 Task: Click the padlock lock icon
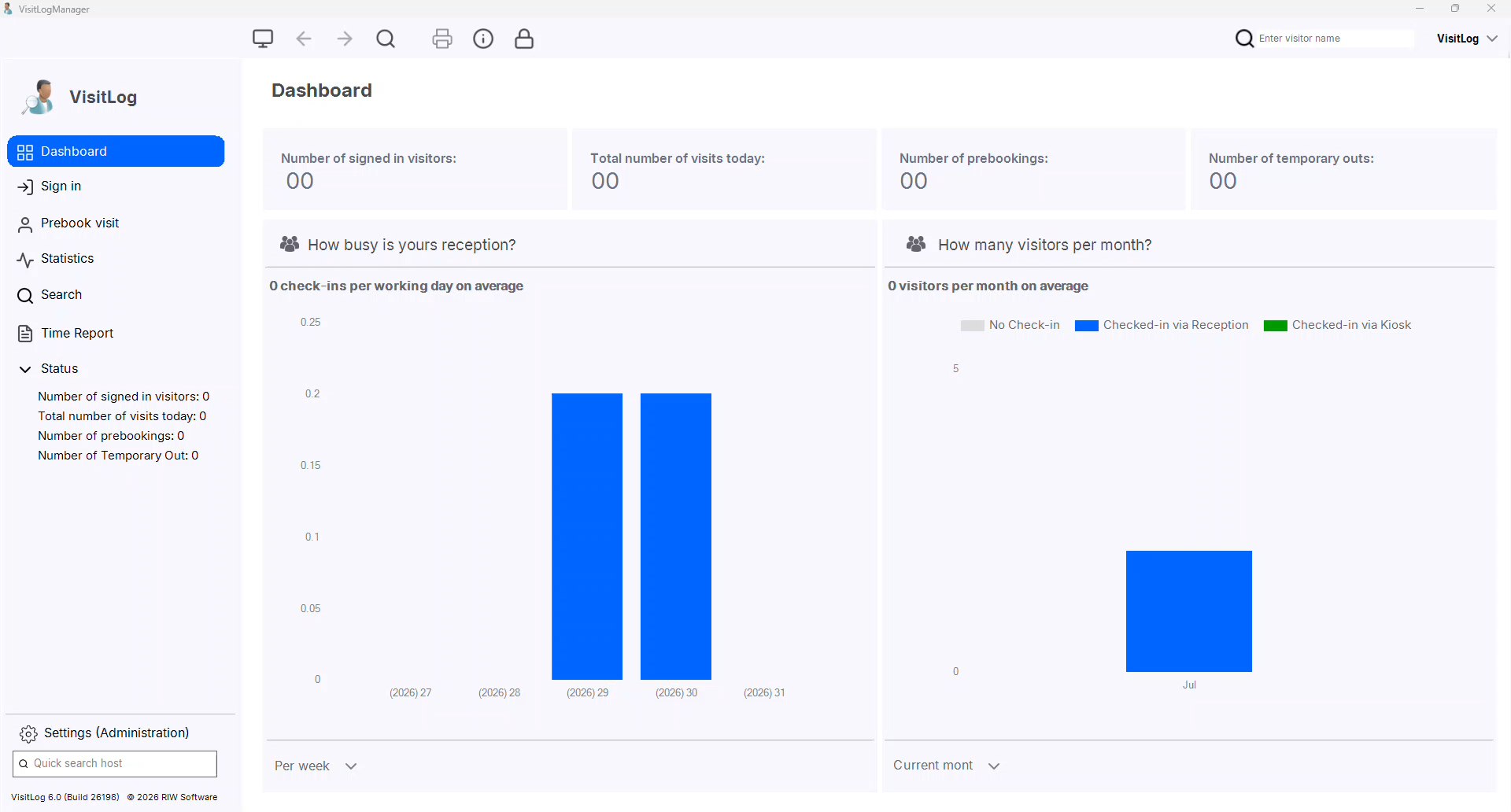tap(524, 39)
